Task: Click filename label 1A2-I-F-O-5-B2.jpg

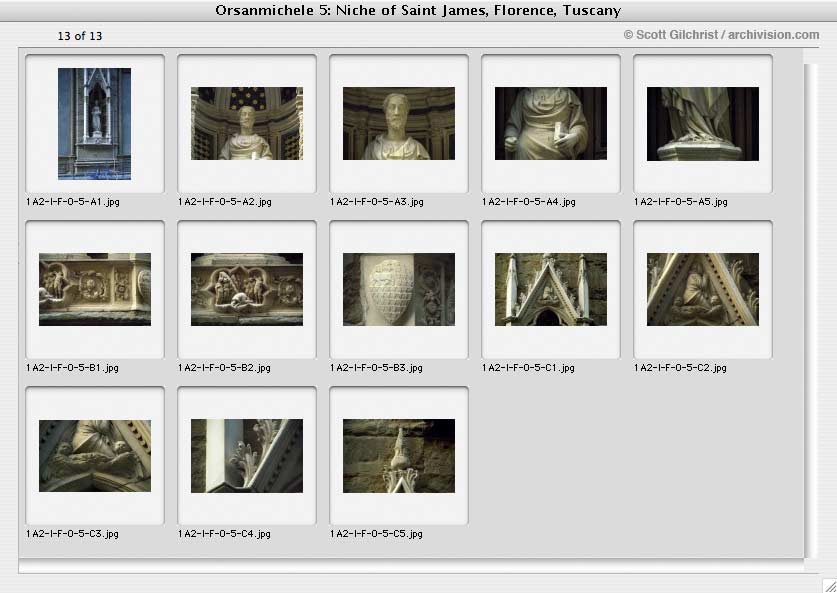Action: tap(224, 368)
